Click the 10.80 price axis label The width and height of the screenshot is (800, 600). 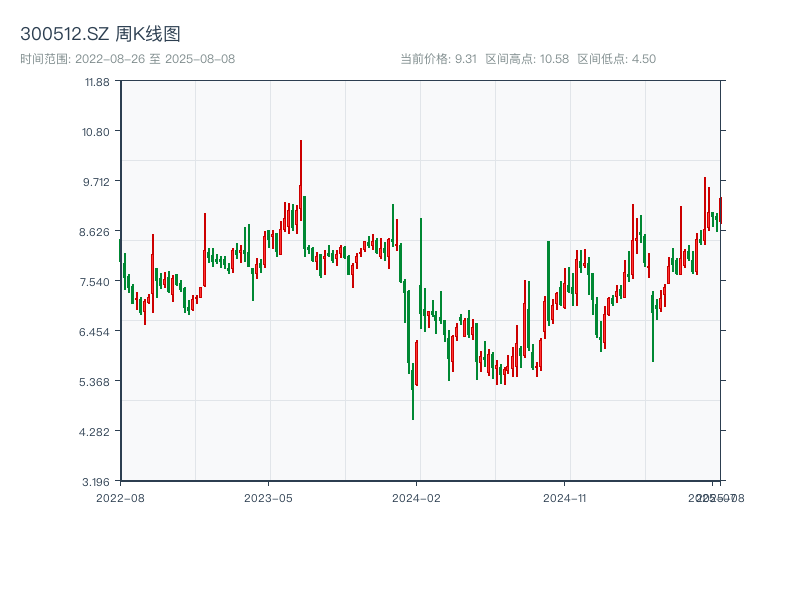[97, 131]
